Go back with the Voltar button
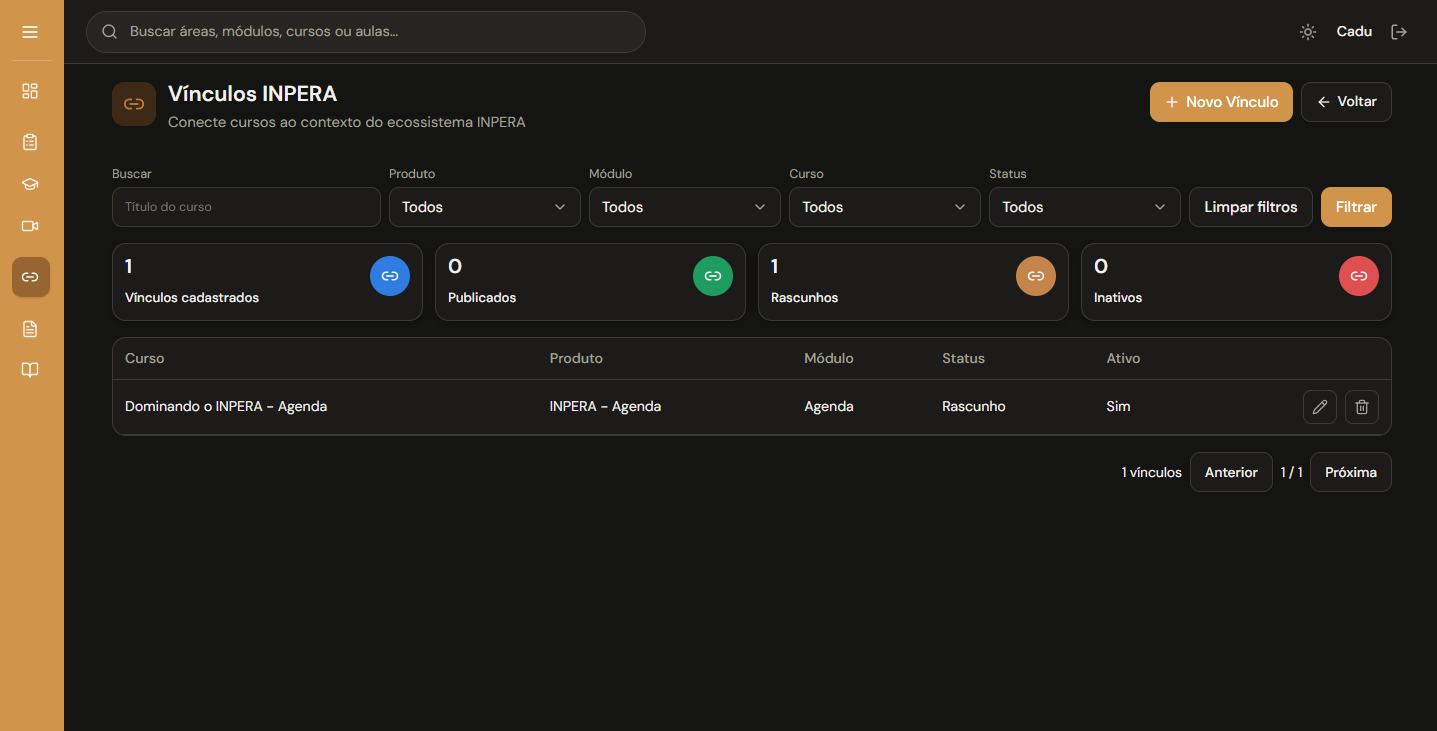The height and width of the screenshot is (731, 1437). point(1346,102)
